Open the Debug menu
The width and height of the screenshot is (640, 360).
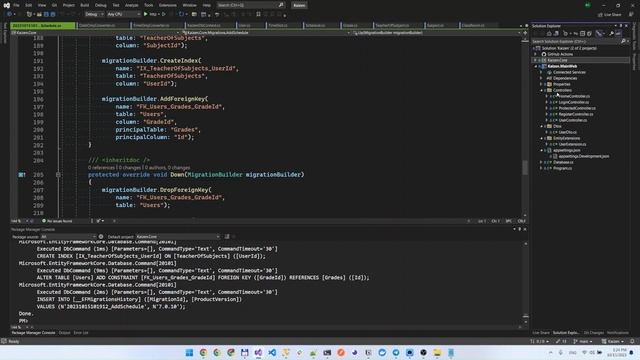tap(100, 5)
